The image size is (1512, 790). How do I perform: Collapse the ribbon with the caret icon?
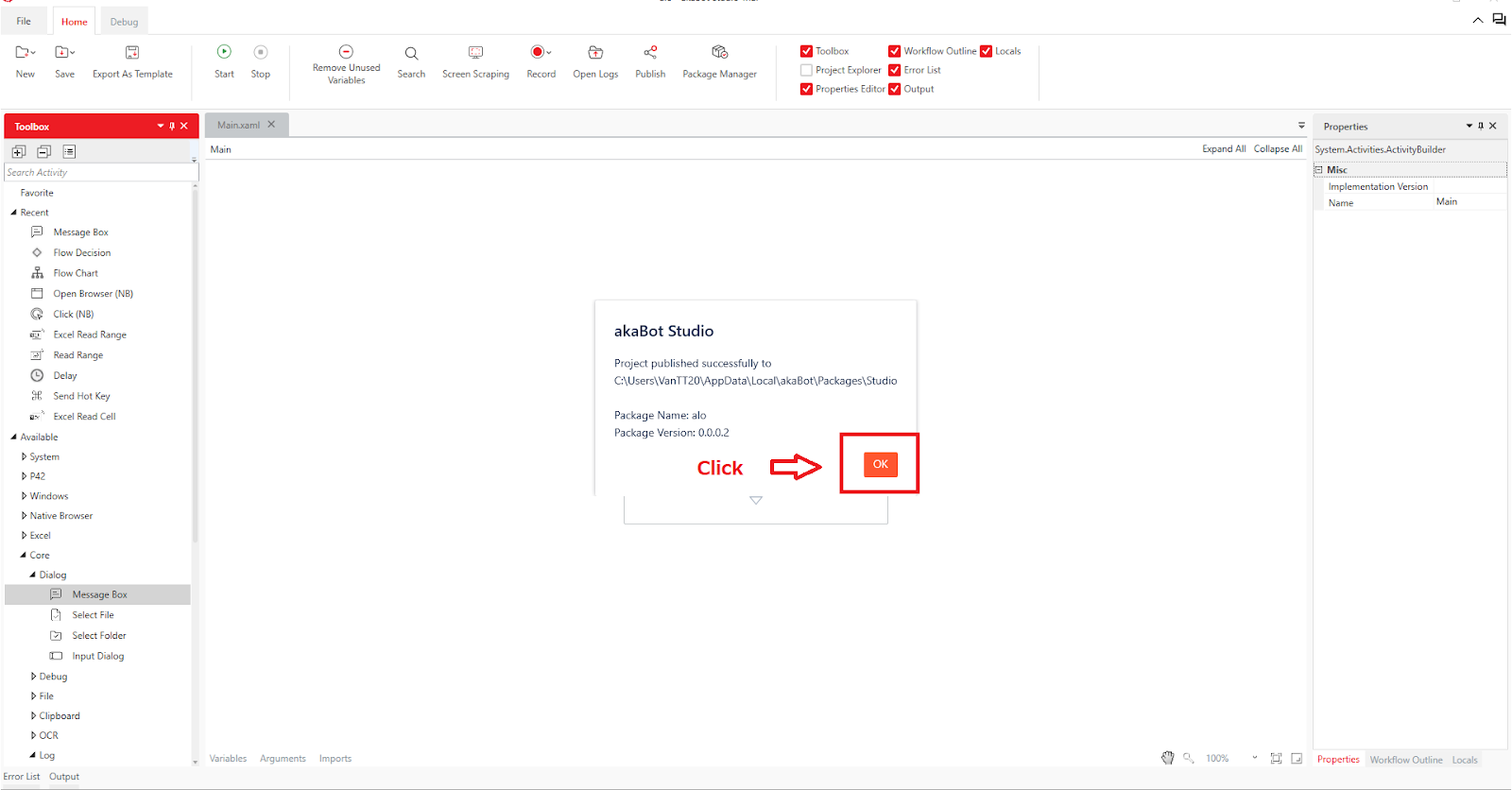(1477, 20)
